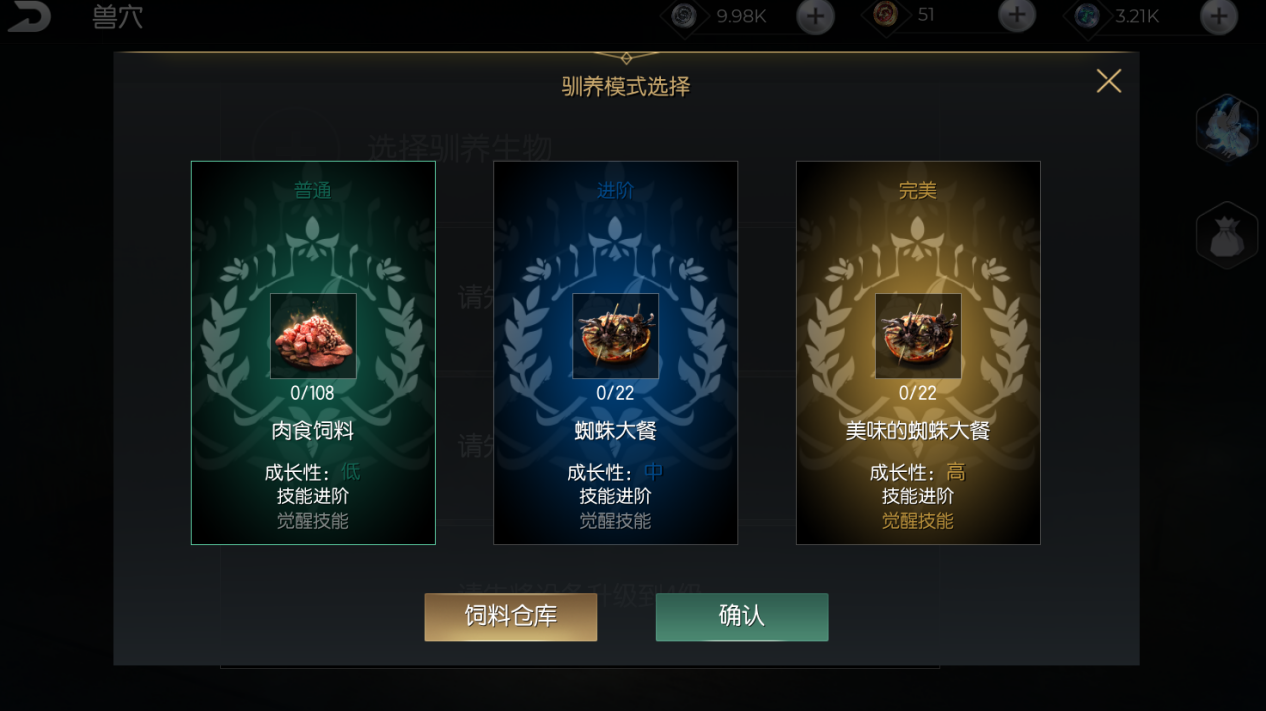
Task: Click the 51 resource currency icon
Action: pos(885,15)
